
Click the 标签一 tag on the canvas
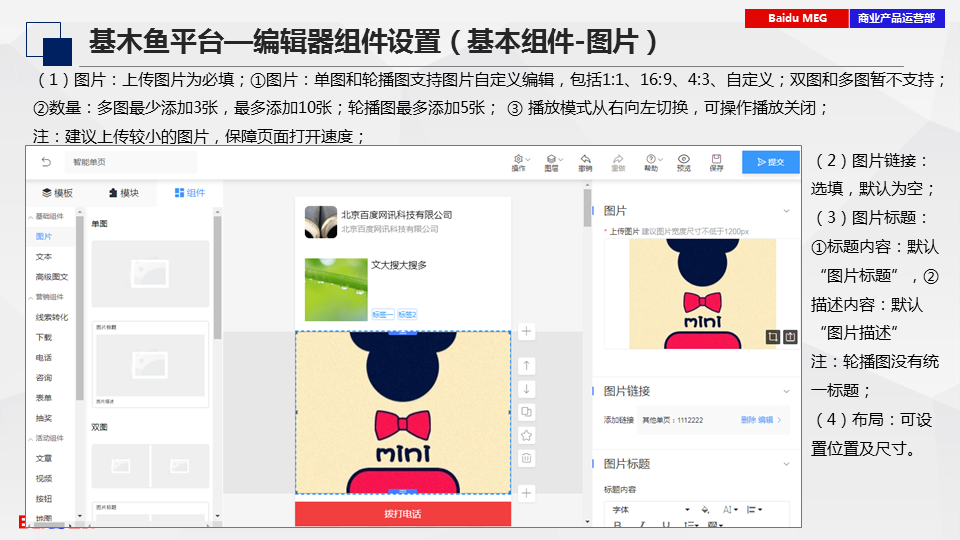pos(382,315)
